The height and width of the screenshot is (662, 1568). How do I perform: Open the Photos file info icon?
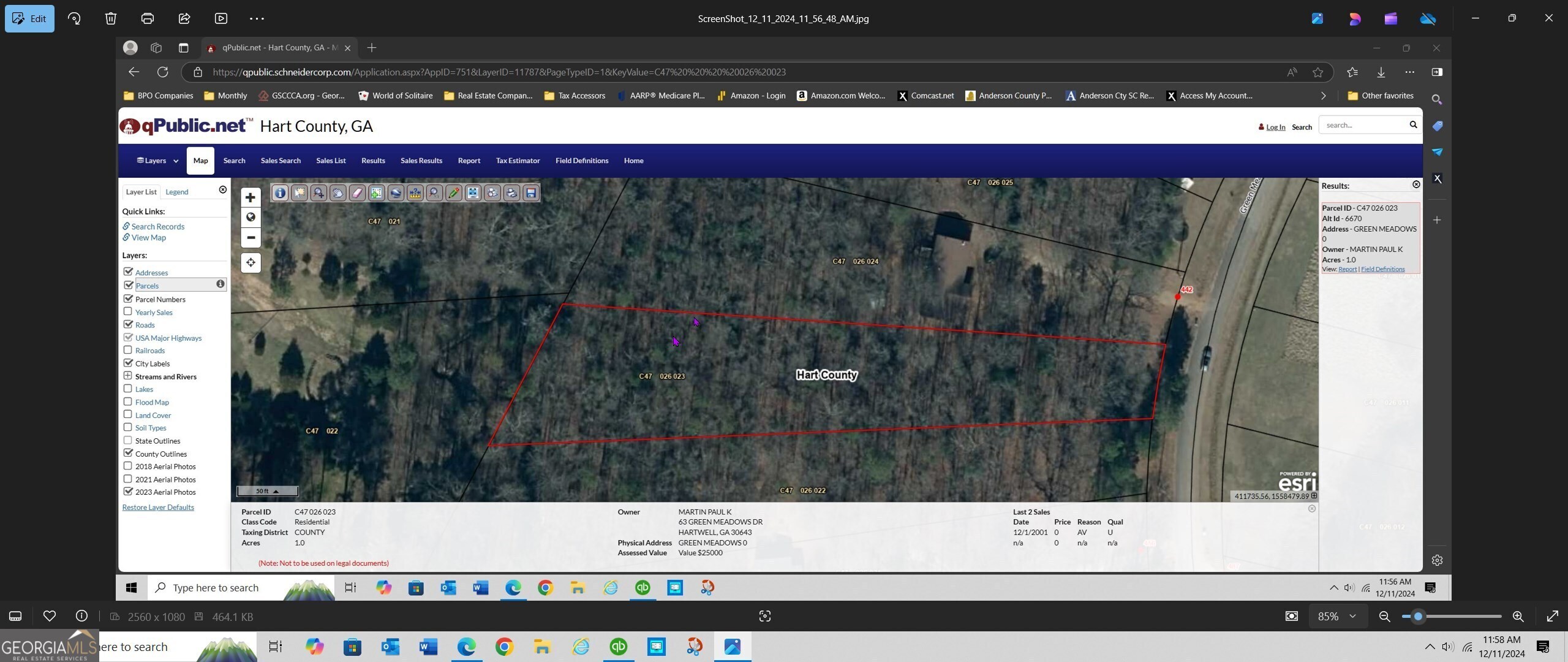(x=81, y=616)
